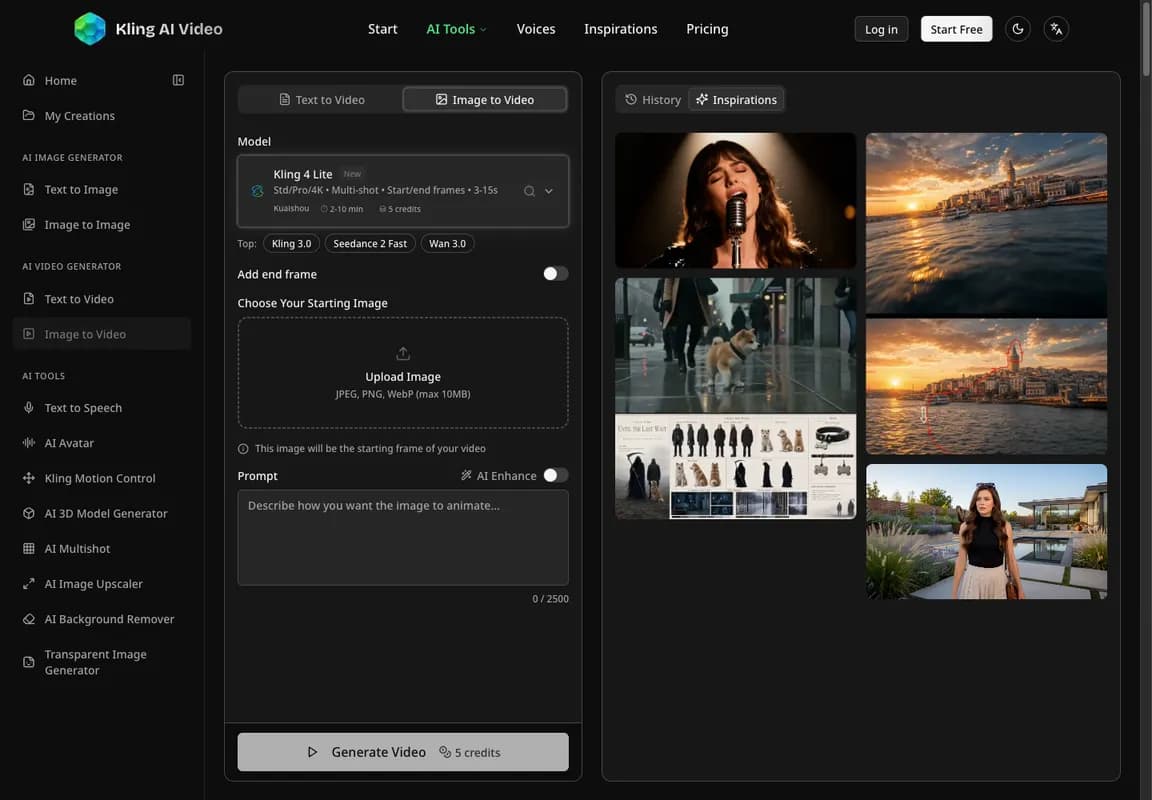Click the Text to Video sidebar icon
1152x800 pixels.
[29, 299]
